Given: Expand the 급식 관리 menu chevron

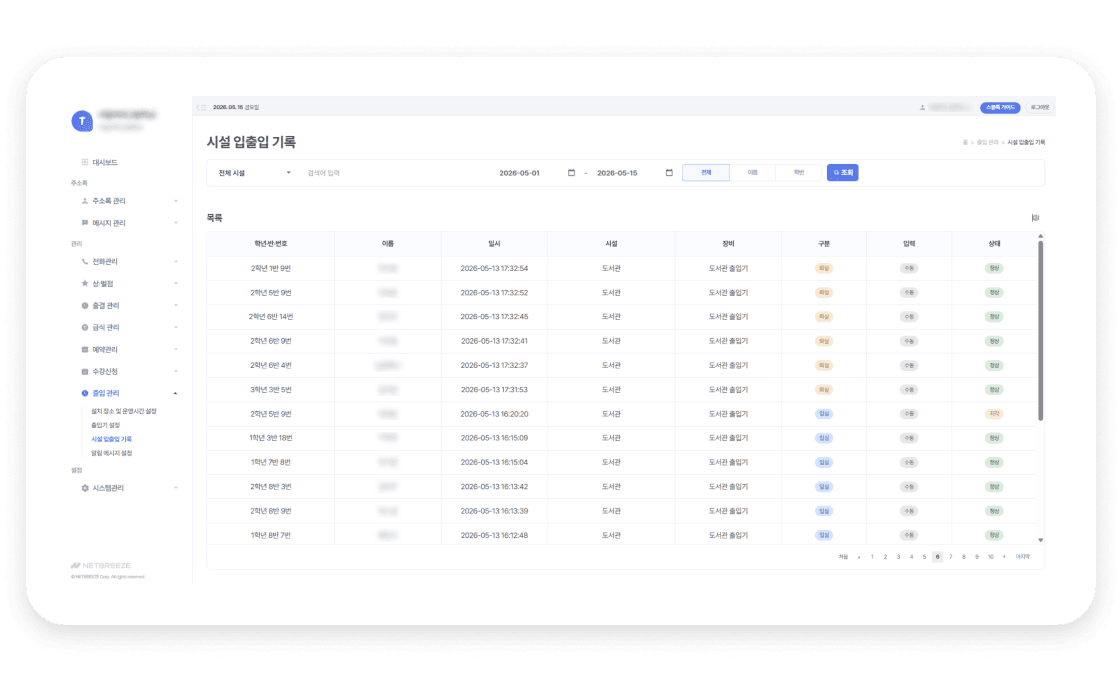Looking at the screenshot, I should 176,327.
